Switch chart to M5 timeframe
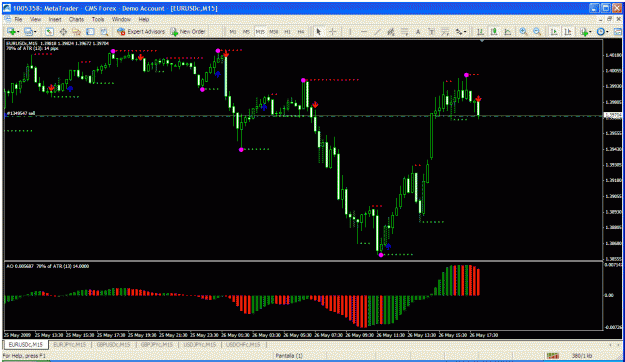 (x=246, y=31)
